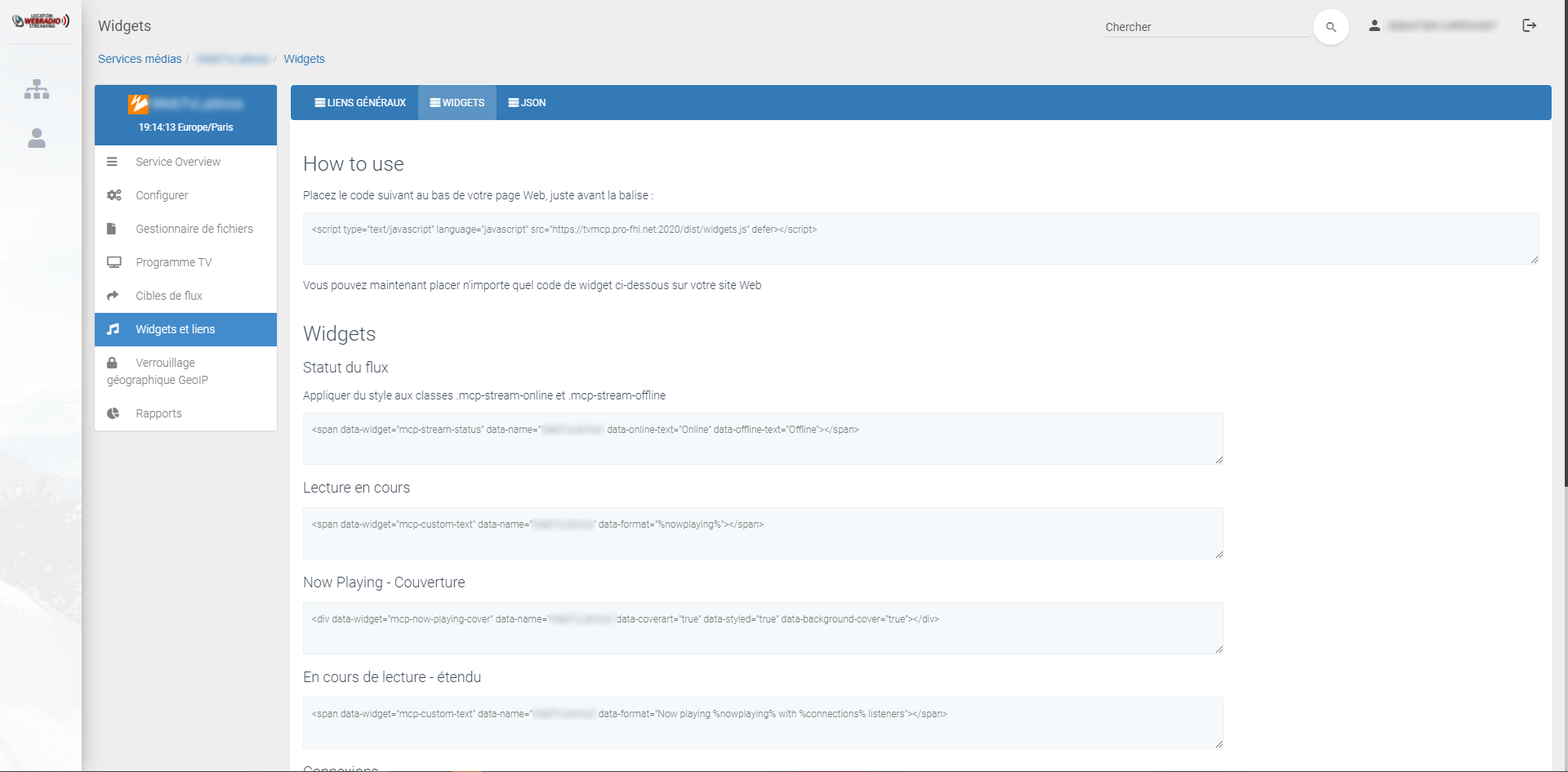
Task: Click the Lecture en cours code box
Action: (763, 533)
